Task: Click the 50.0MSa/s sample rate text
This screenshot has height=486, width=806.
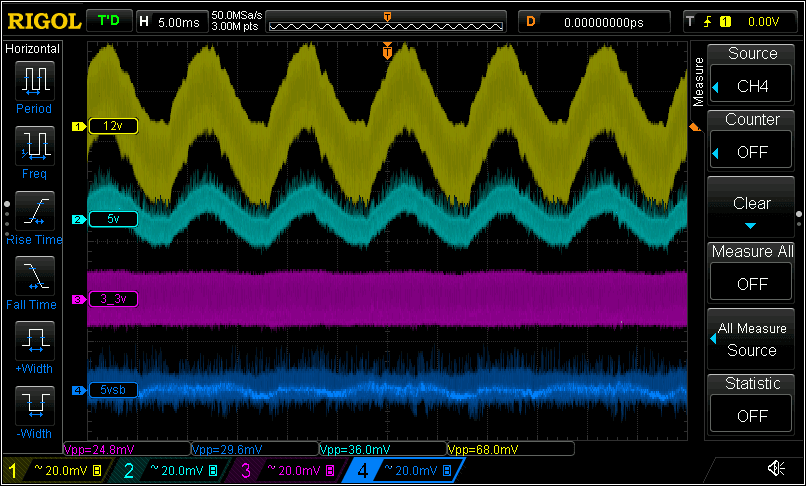Action: pyautogui.click(x=237, y=16)
